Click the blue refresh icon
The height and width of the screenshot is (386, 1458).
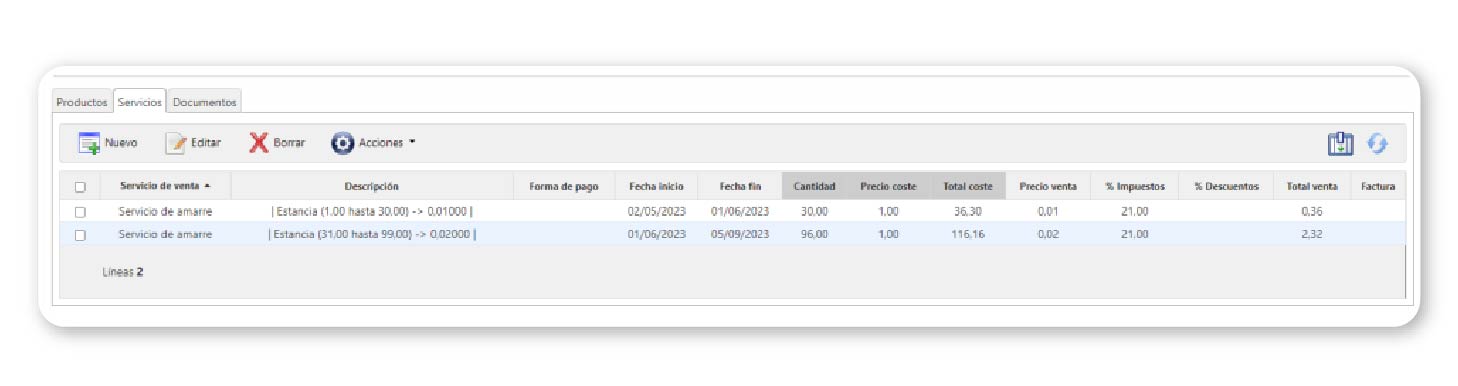coord(1378,144)
